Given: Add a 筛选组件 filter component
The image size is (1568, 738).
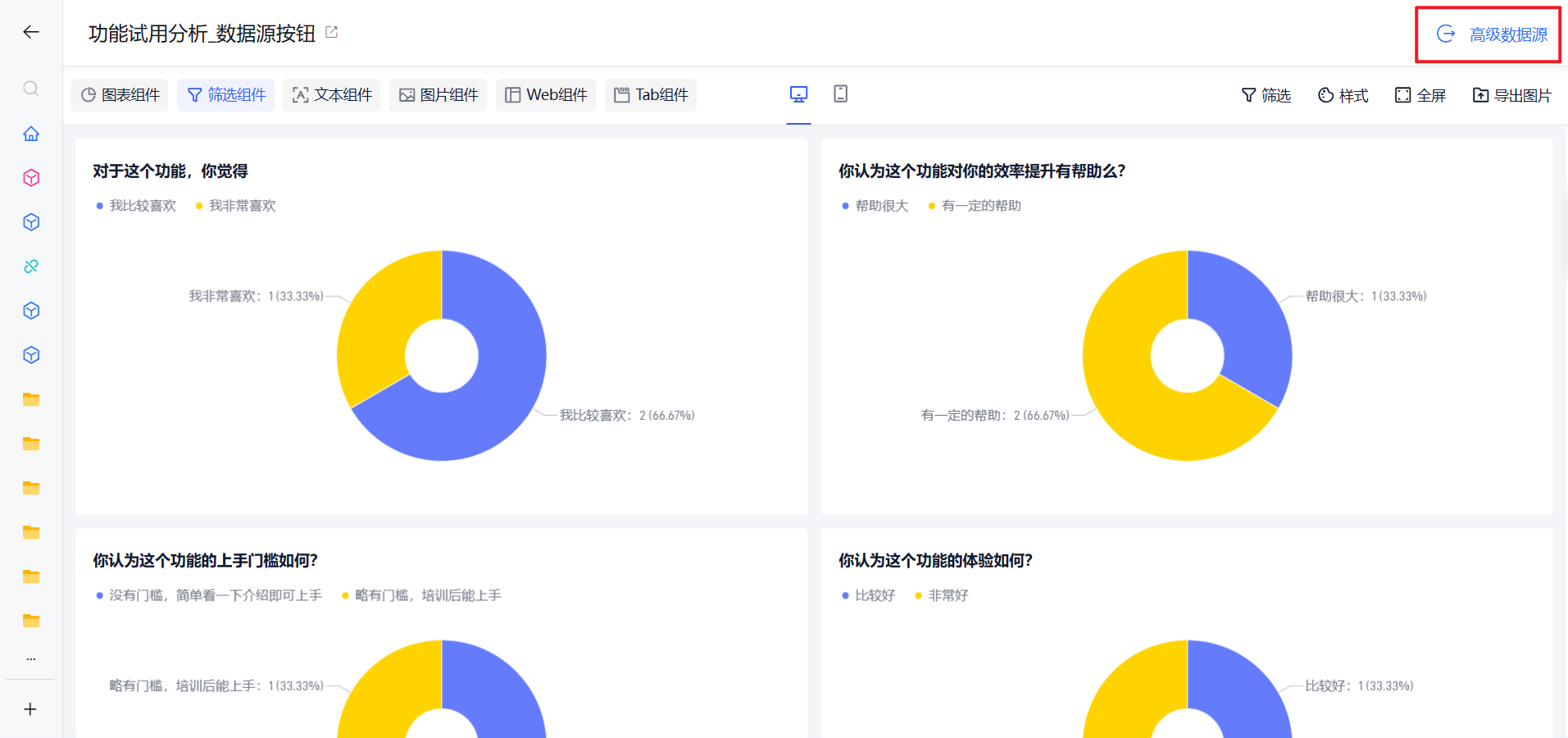Looking at the screenshot, I should (226, 95).
